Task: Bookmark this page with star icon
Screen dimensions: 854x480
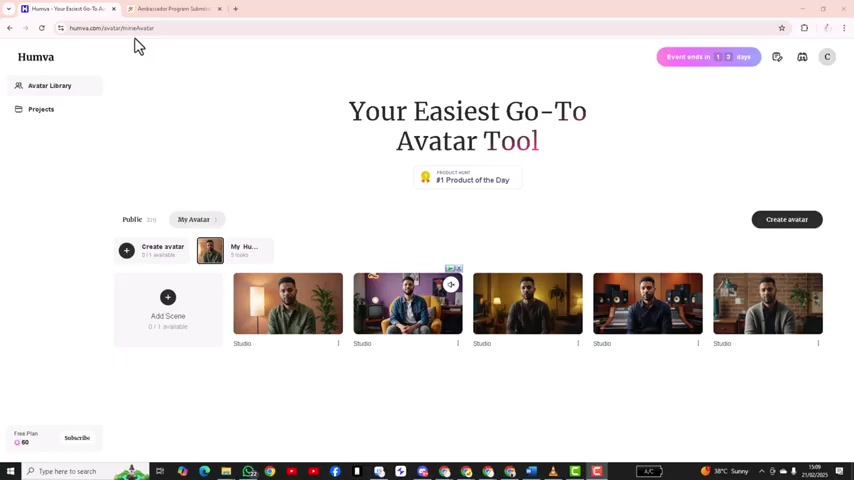Action: point(782,28)
